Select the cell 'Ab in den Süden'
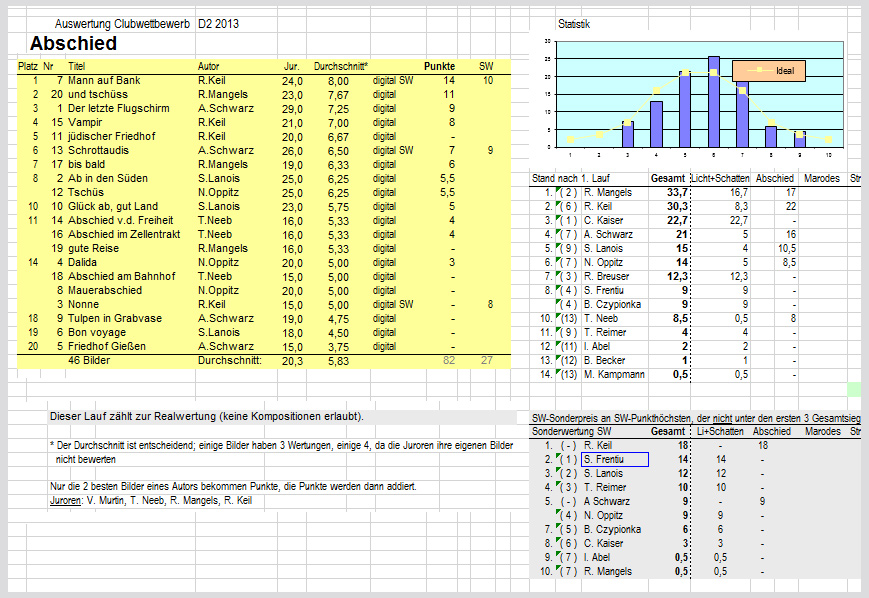 [x=108, y=178]
